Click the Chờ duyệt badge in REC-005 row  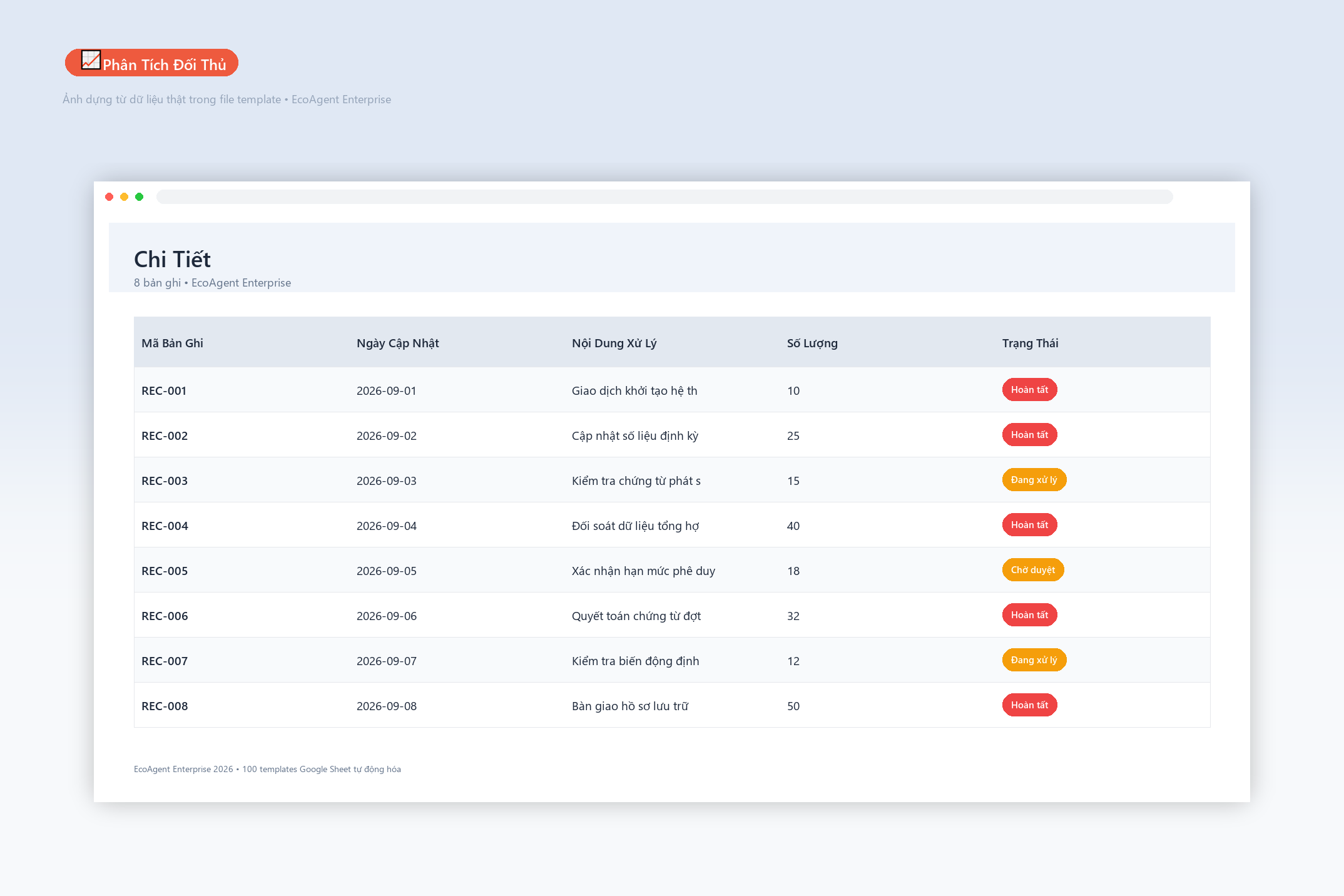click(1032, 569)
